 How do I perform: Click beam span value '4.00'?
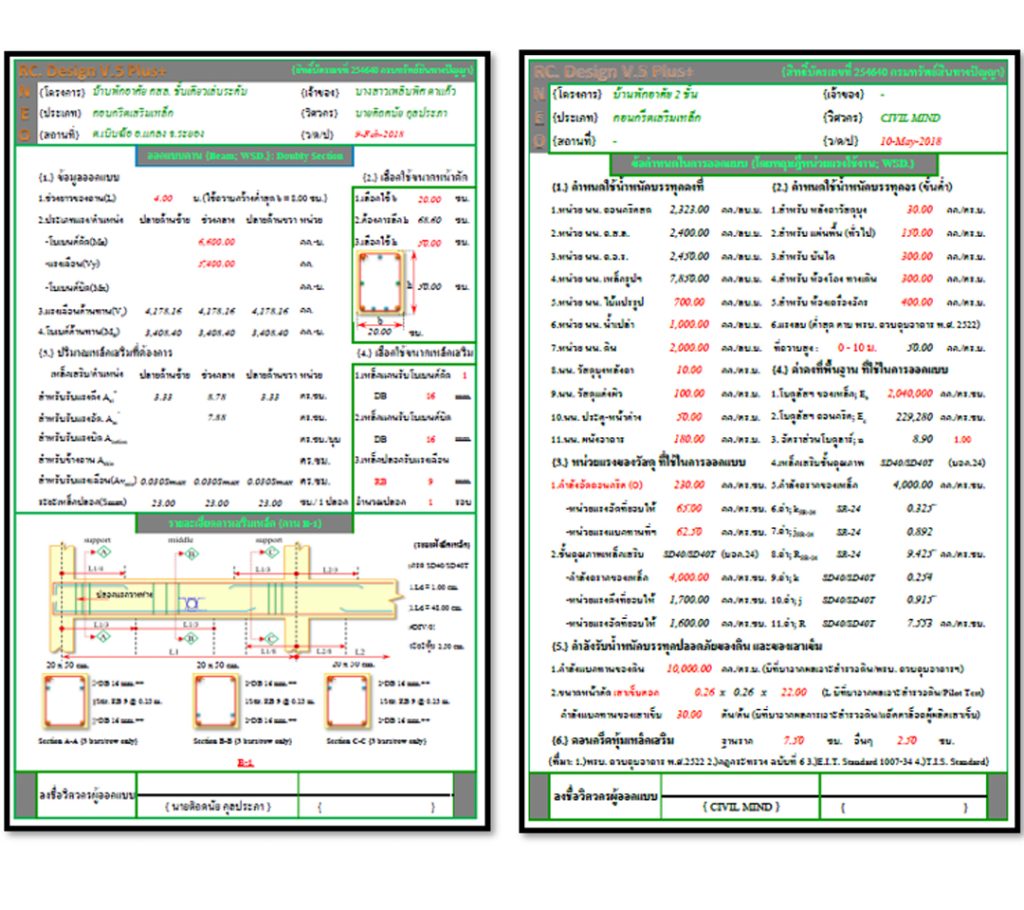163,198
